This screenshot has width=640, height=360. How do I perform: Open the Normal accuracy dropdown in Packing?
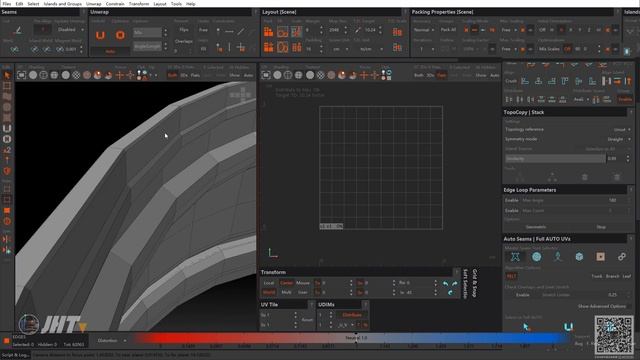pos(423,30)
